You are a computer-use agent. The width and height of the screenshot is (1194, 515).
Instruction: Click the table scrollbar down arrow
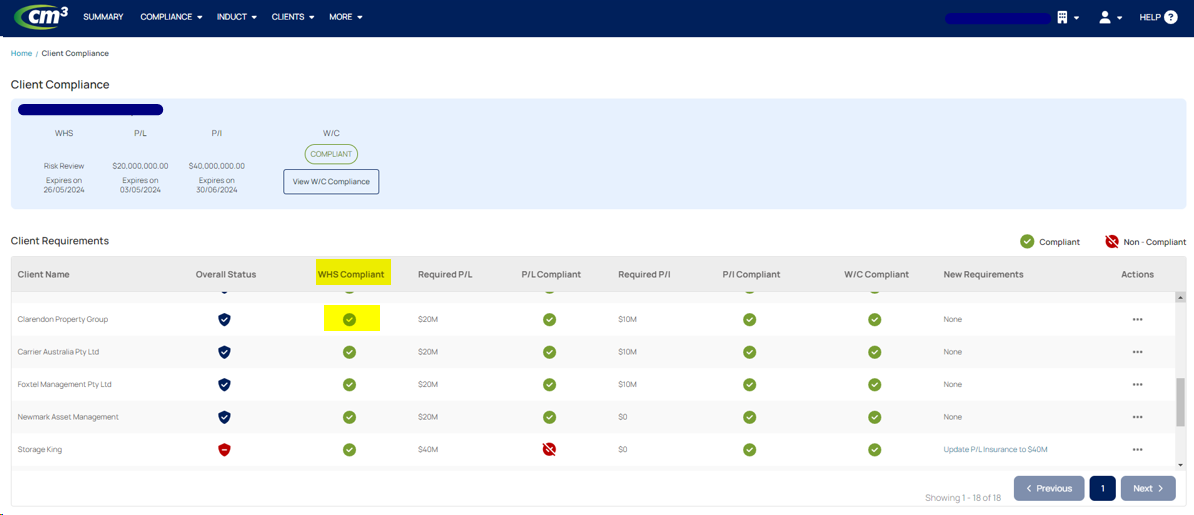pyautogui.click(x=1181, y=464)
